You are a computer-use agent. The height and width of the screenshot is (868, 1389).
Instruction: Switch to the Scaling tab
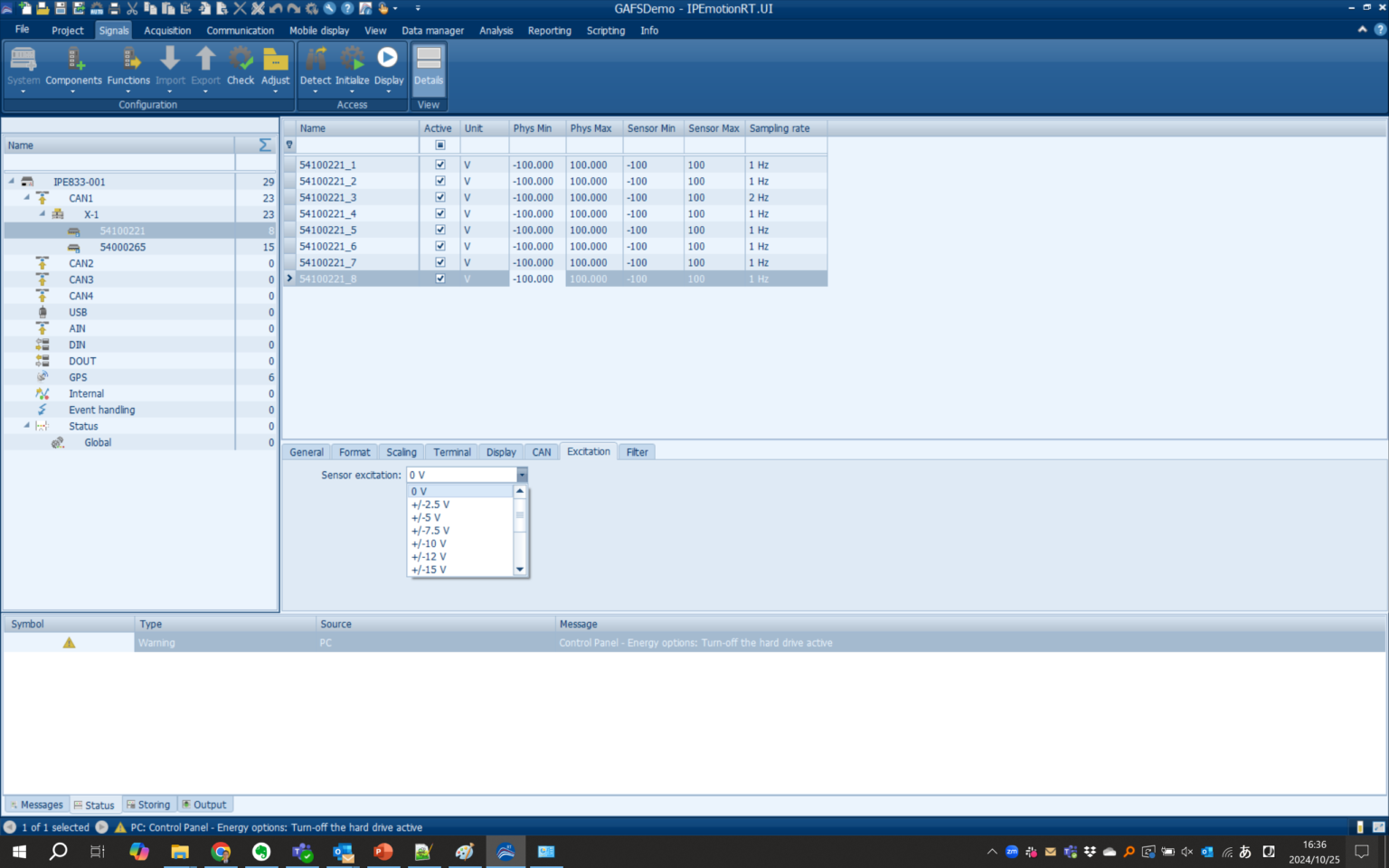(402, 452)
